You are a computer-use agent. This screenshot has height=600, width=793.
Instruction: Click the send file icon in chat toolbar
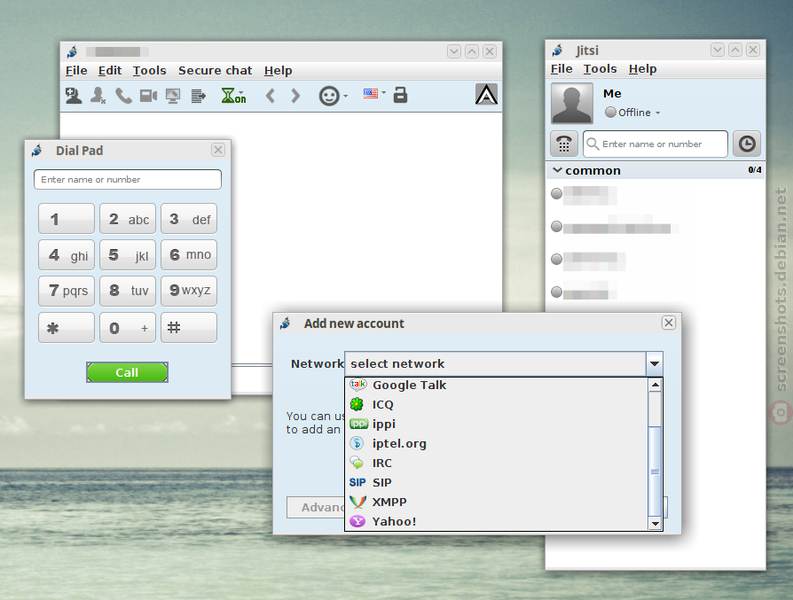coord(198,95)
